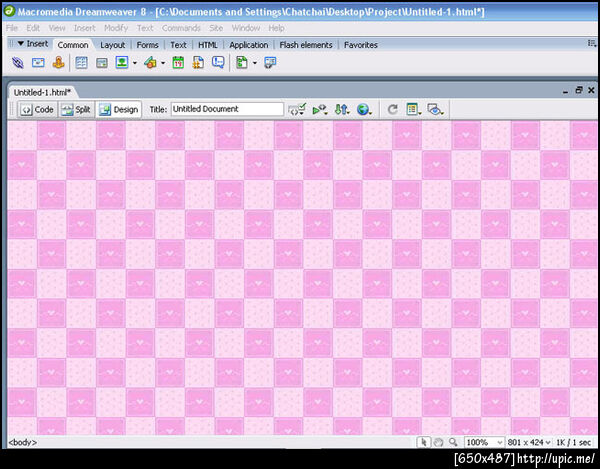The width and height of the screenshot is (600, 469).
Task: Click the <body> tag selector
Action: pos(23,443)
